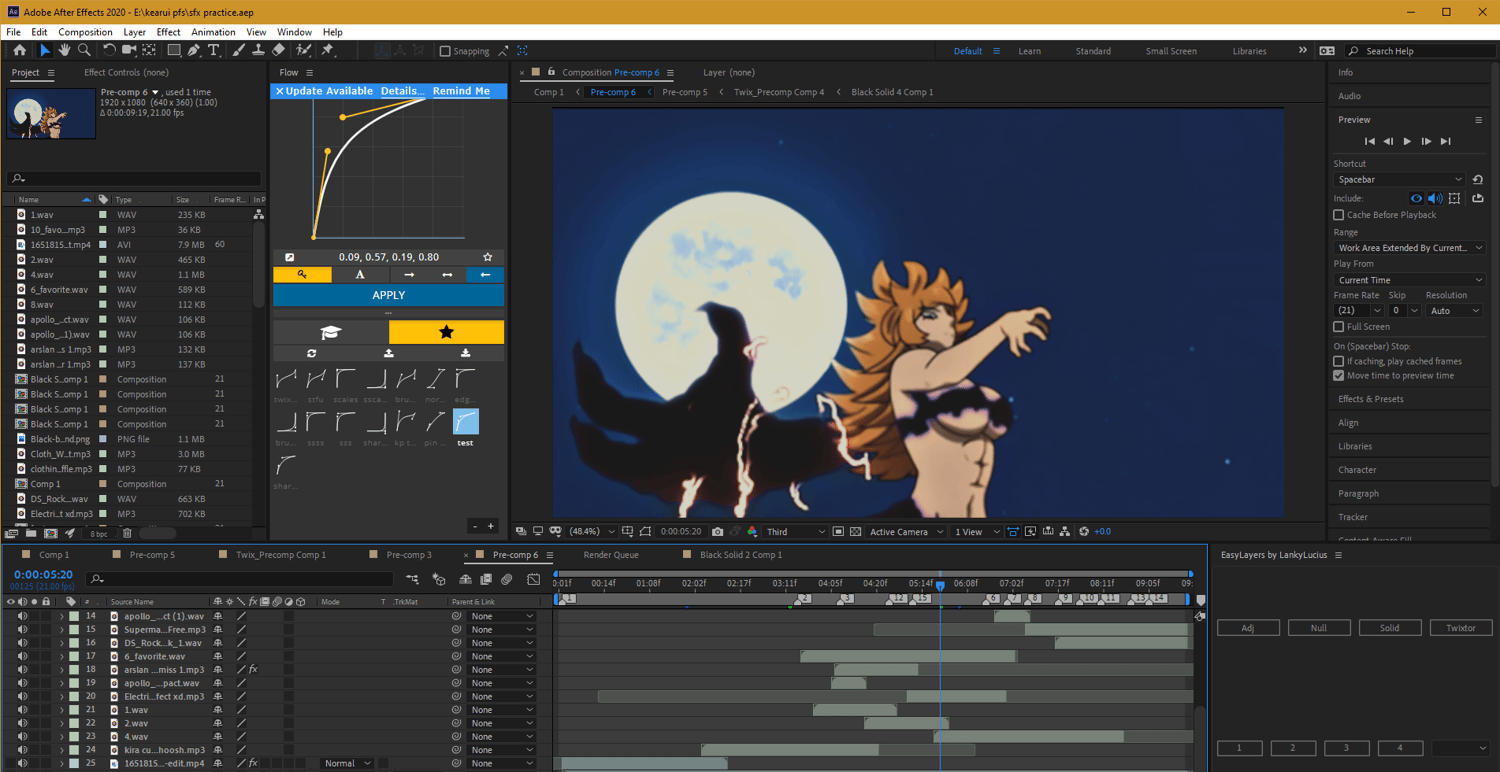Enable Full Screen preview checkbox
1500x772 pixels.
click(1339, 327)
